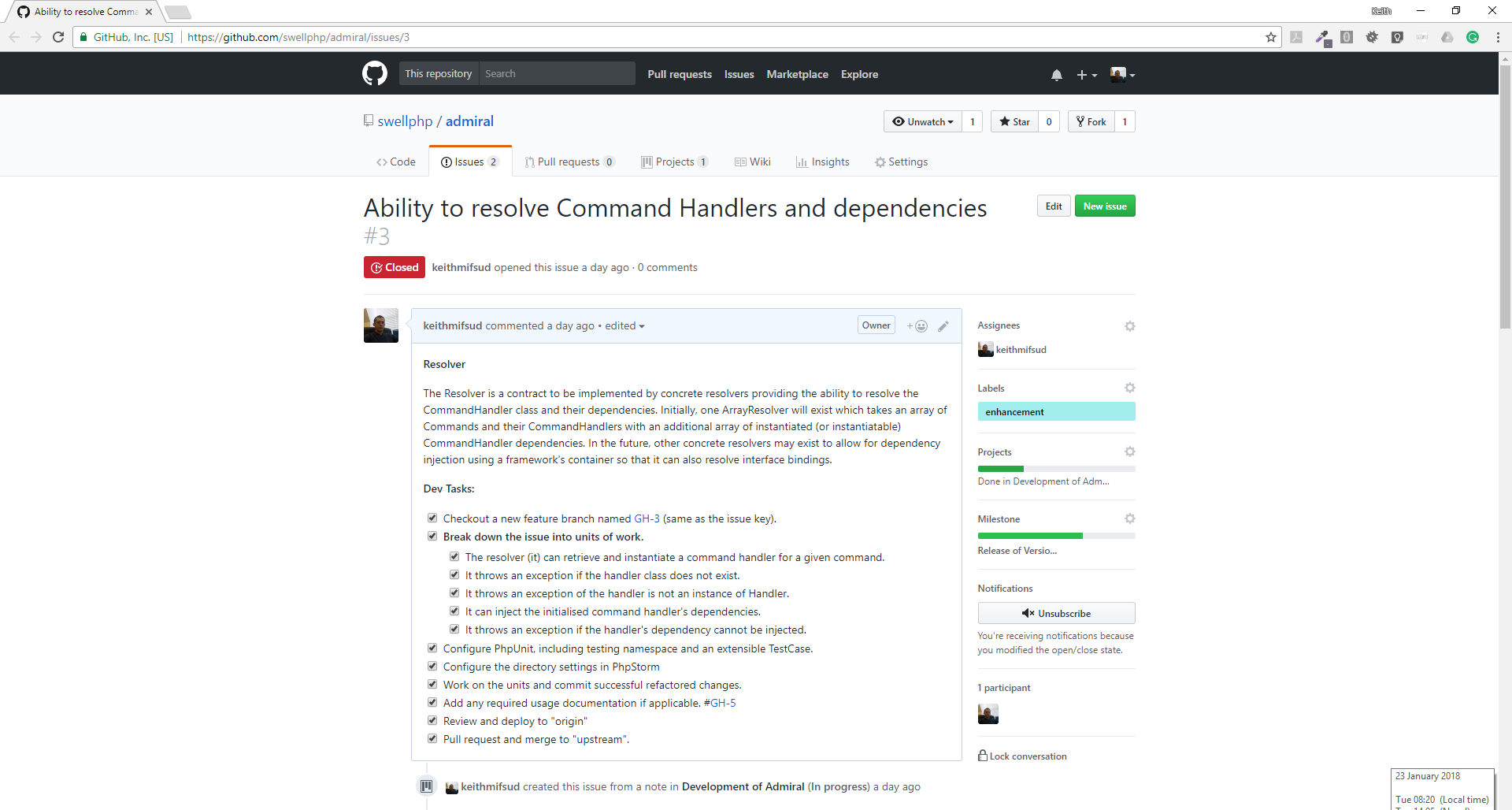
Task: Open the Projects repository tab
Action: tap(675, 162)
